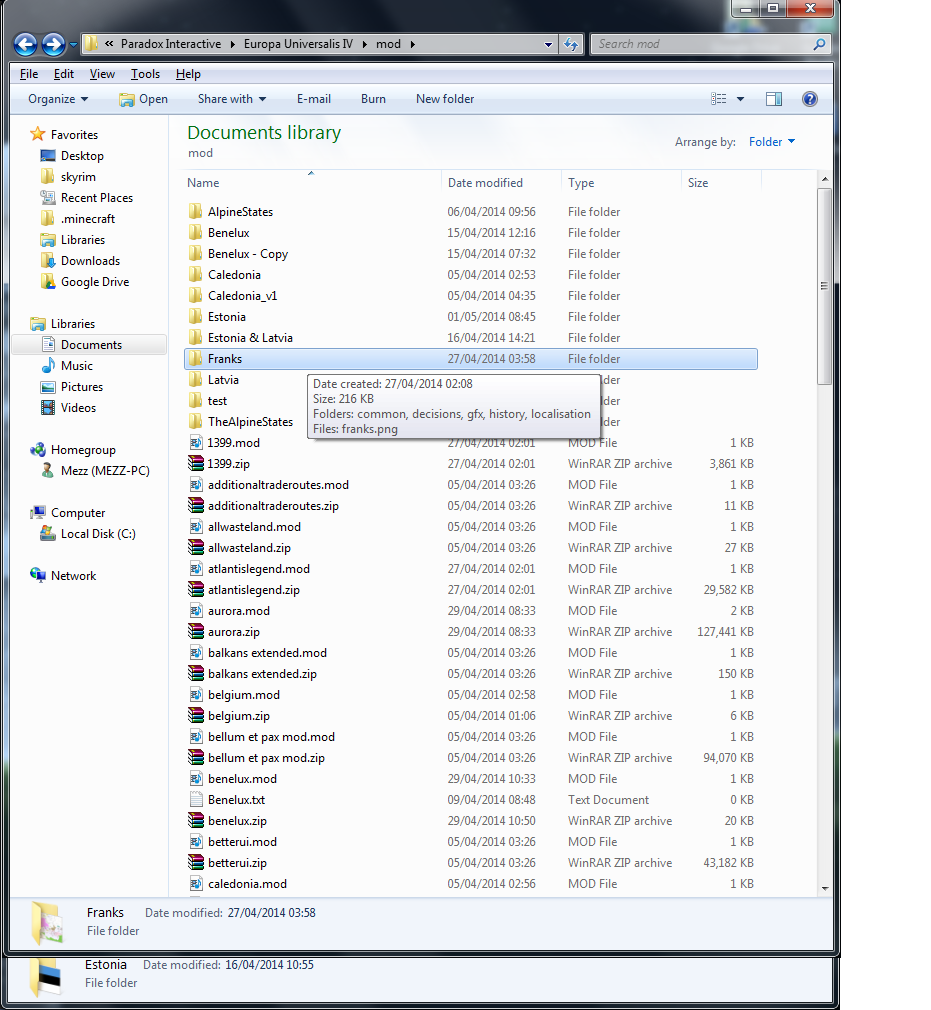Select the AlpineStates folder icon
Screen dimensions: 931x1010
pyautogui.click(x=195, y=212)
